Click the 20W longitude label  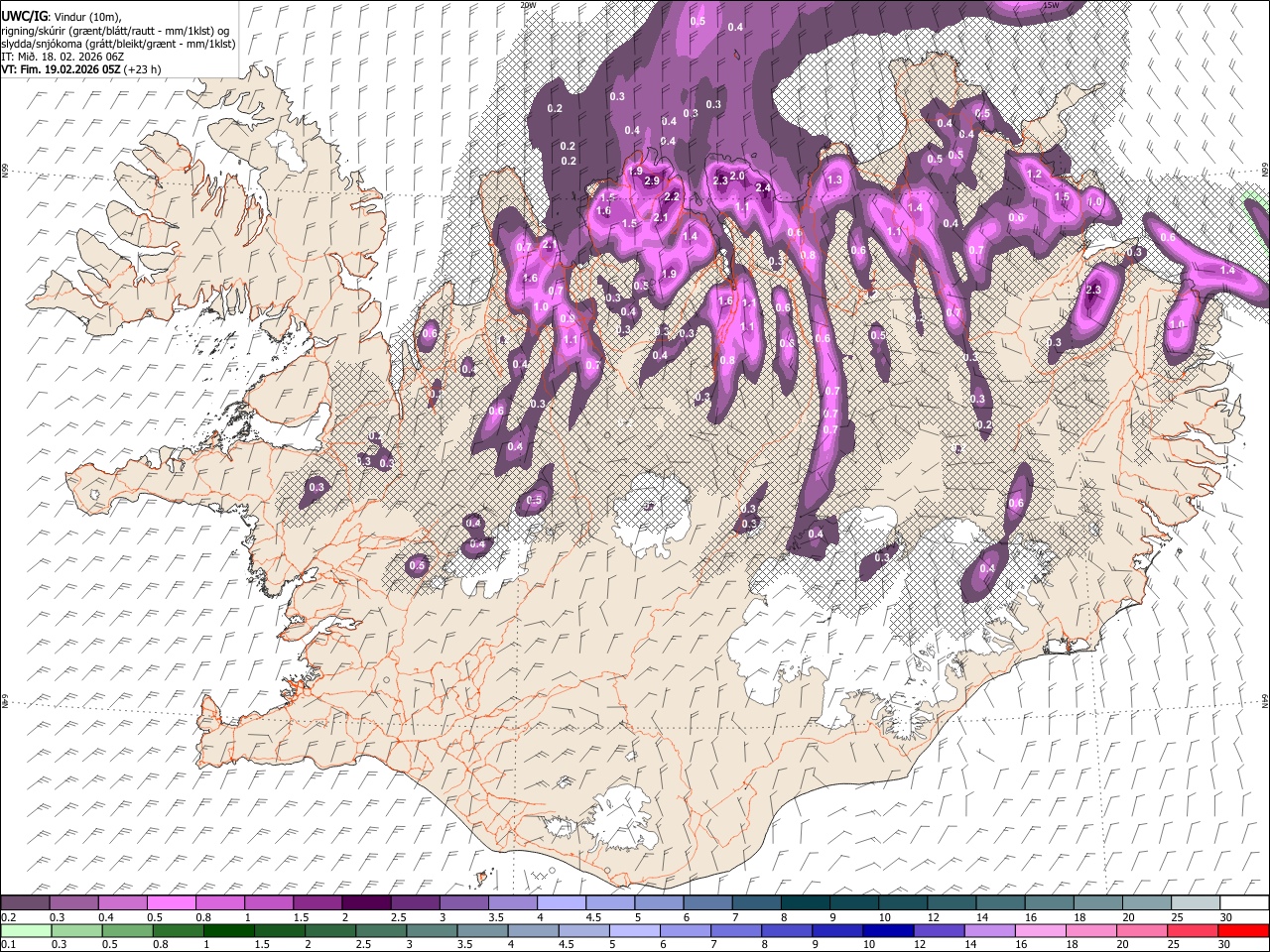click(528, 4)
